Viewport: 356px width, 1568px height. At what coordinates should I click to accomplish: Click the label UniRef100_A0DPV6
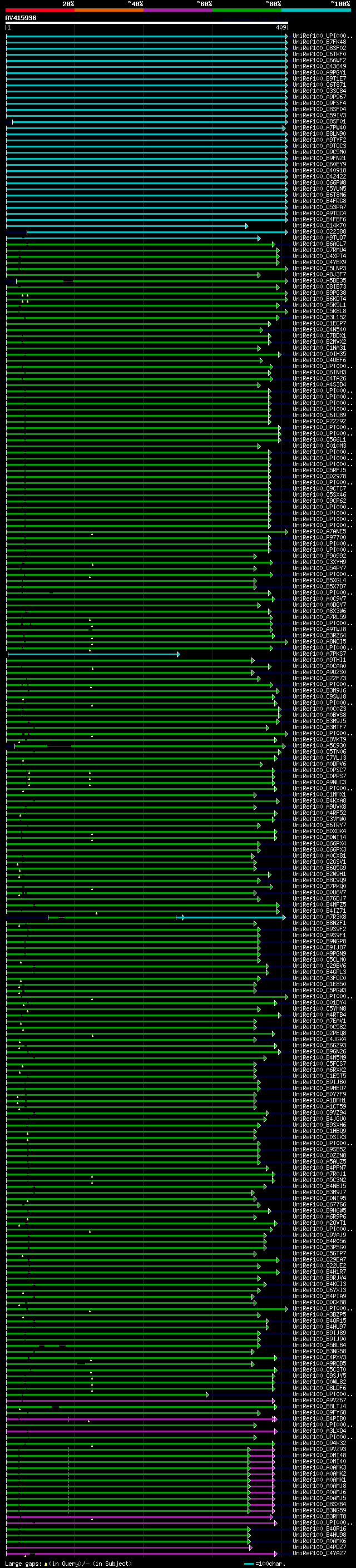[x=319, y=764]
